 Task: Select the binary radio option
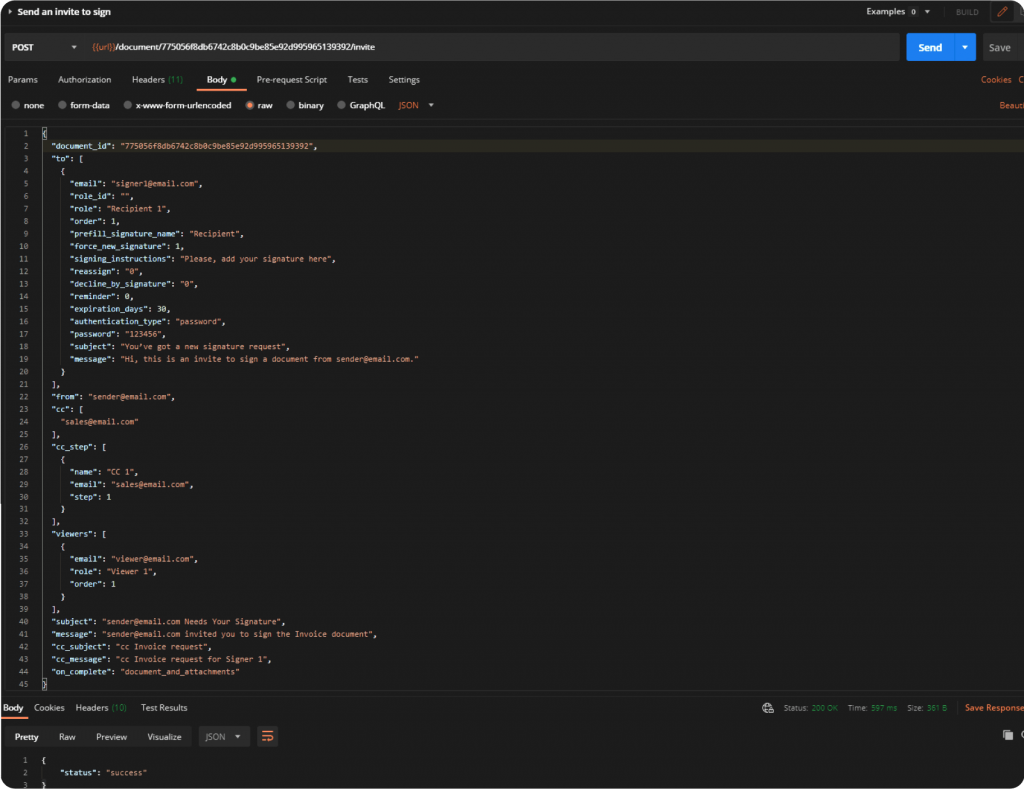click(290, 105)
